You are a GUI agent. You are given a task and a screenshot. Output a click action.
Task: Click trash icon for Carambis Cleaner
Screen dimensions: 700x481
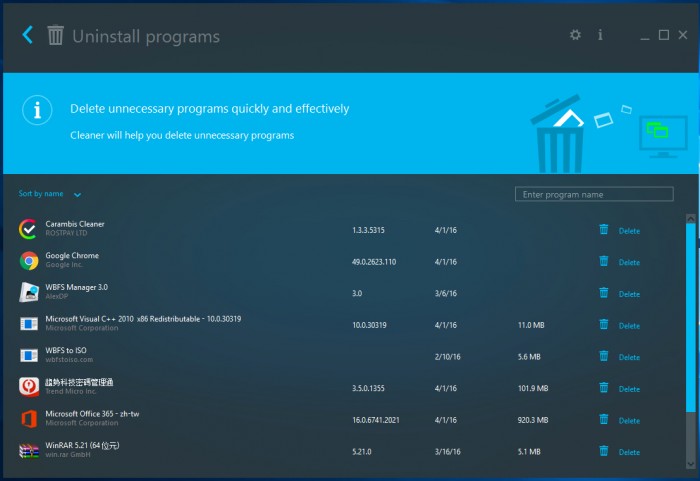pyautogui.click(x=604, y=229)
